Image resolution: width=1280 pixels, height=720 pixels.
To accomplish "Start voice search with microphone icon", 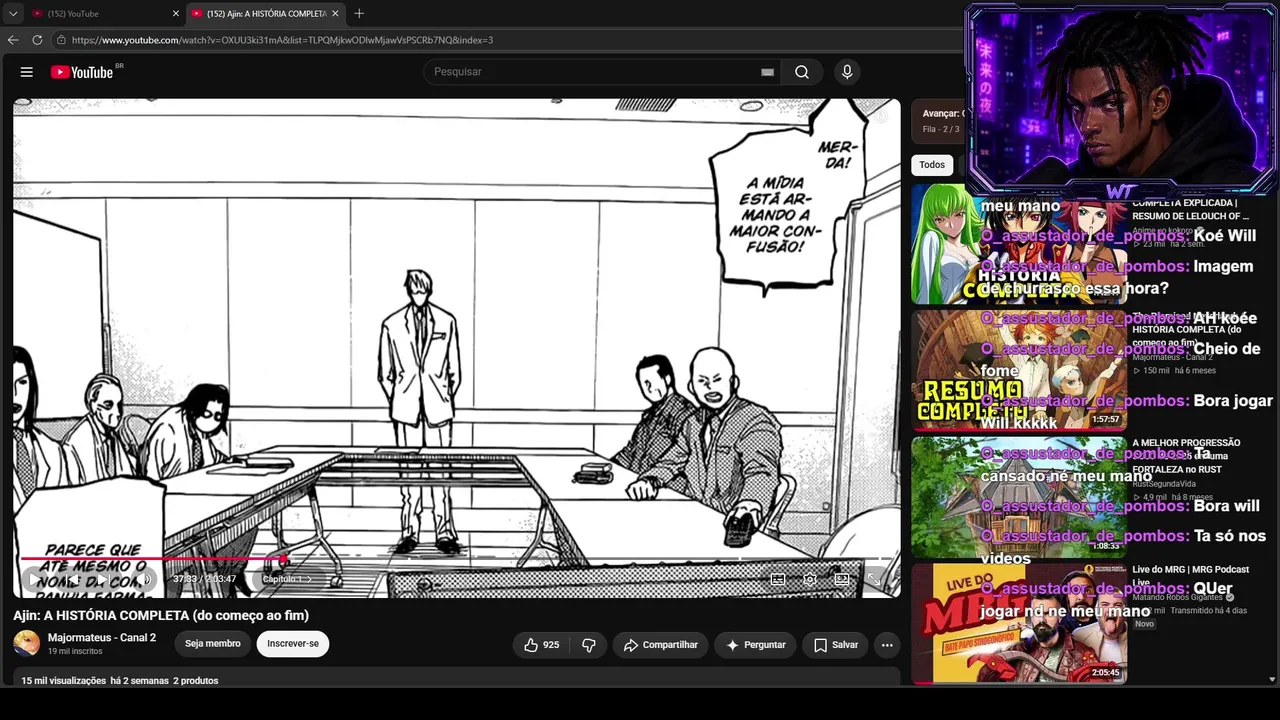I will [x=847, y=72].
